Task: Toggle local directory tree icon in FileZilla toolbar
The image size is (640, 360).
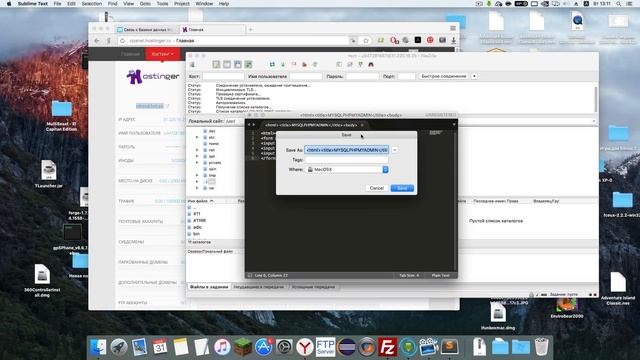Action: point(227,64)
